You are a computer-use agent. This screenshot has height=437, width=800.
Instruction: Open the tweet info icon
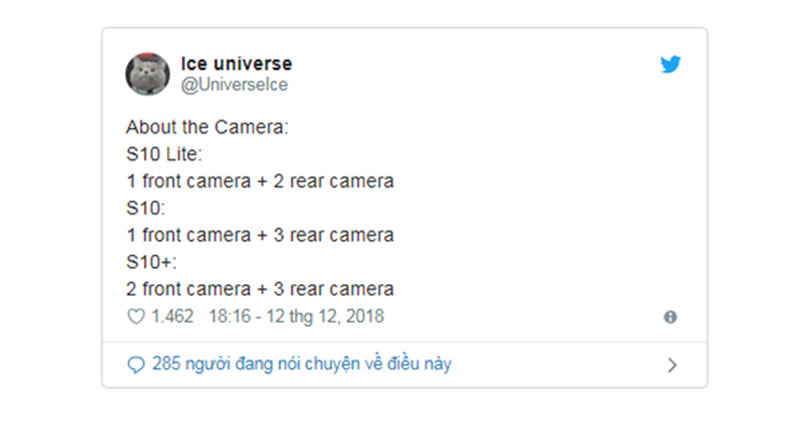(670, 317)
